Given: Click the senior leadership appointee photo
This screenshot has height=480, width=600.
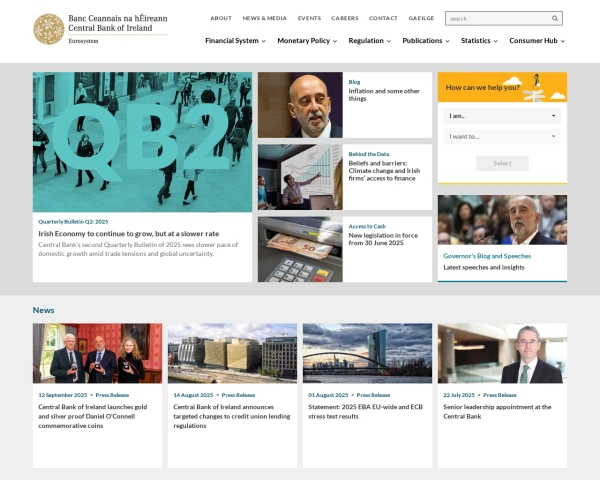Looking at the screenshot, I should (x=502, y=353).
